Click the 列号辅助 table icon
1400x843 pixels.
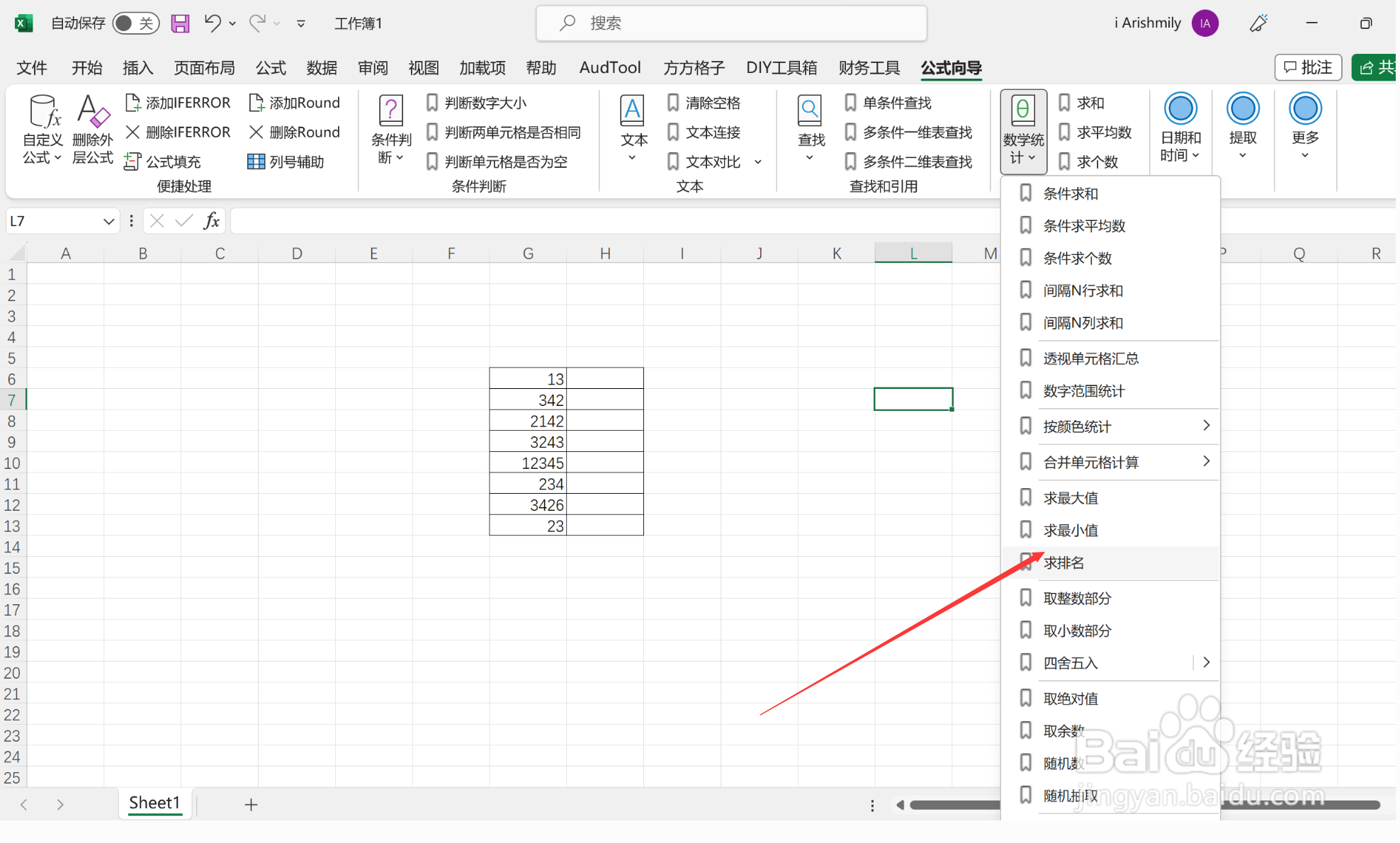[x=256, y=162]
